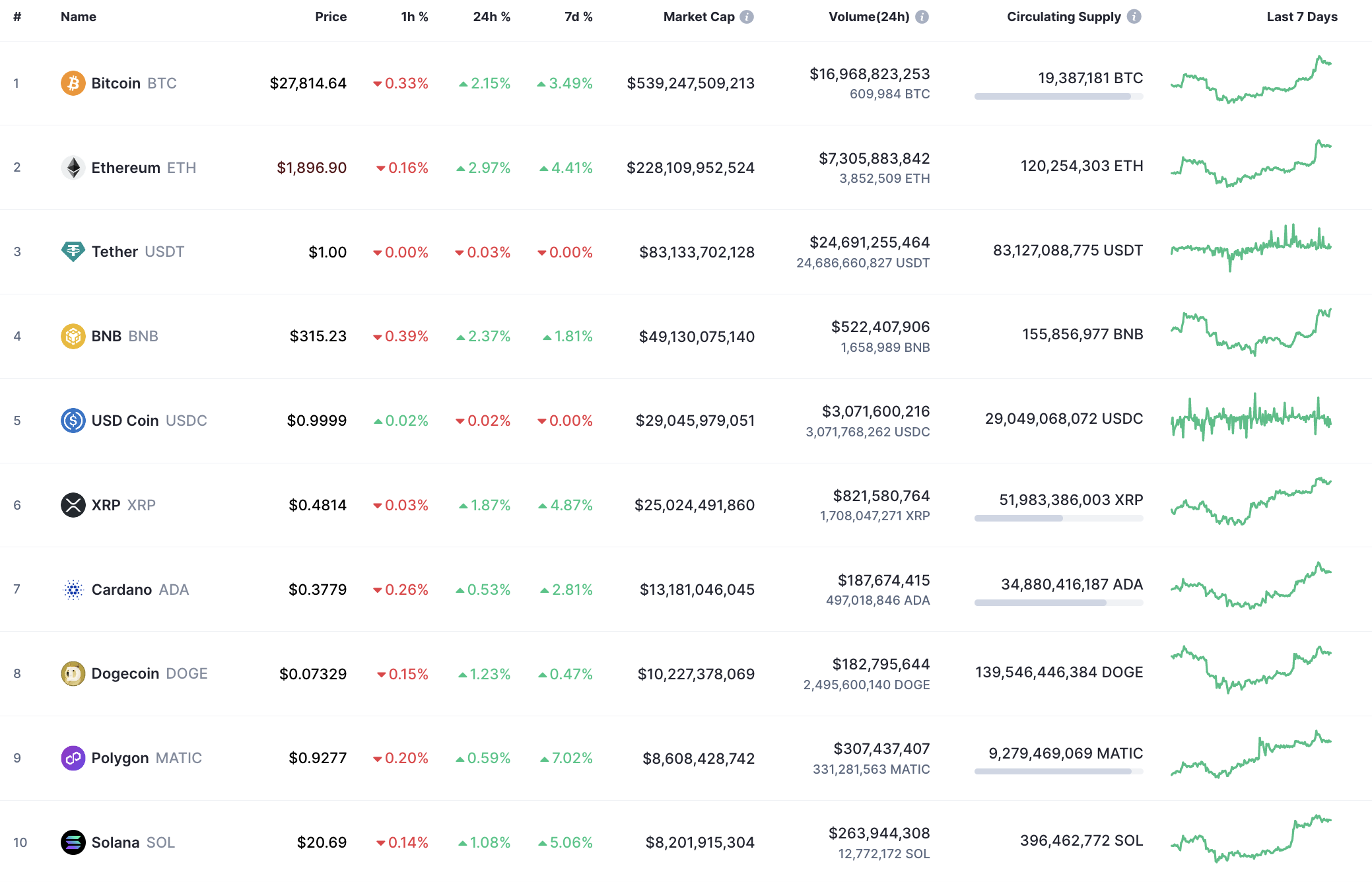This screenshot has width=1372, height=882.
Task: Open the Market Cap info tooltip icon
Action: coord(747,17)
